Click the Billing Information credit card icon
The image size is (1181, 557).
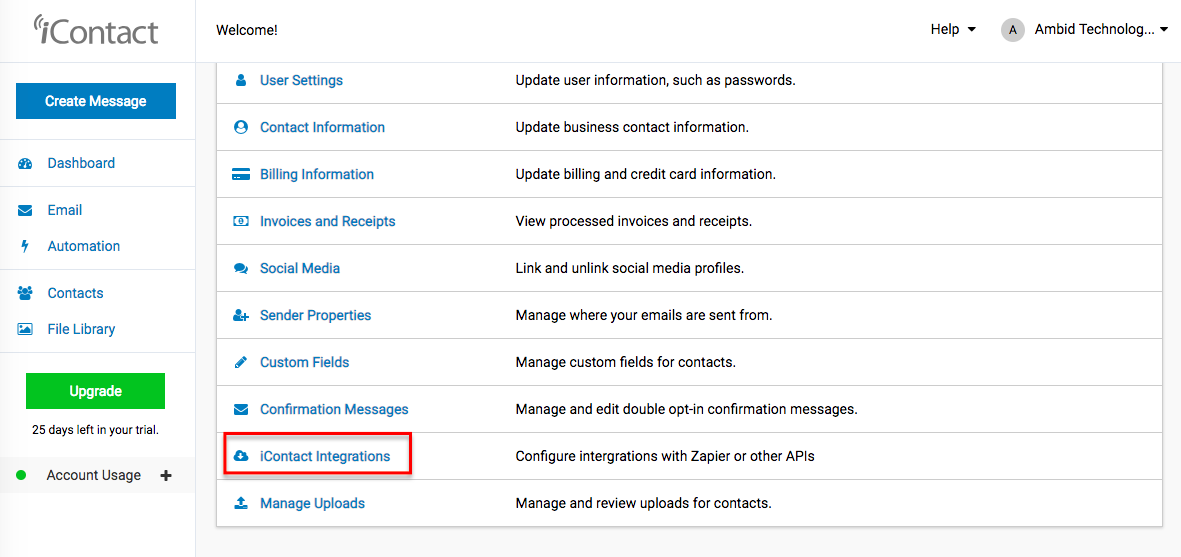coord(241,175)
